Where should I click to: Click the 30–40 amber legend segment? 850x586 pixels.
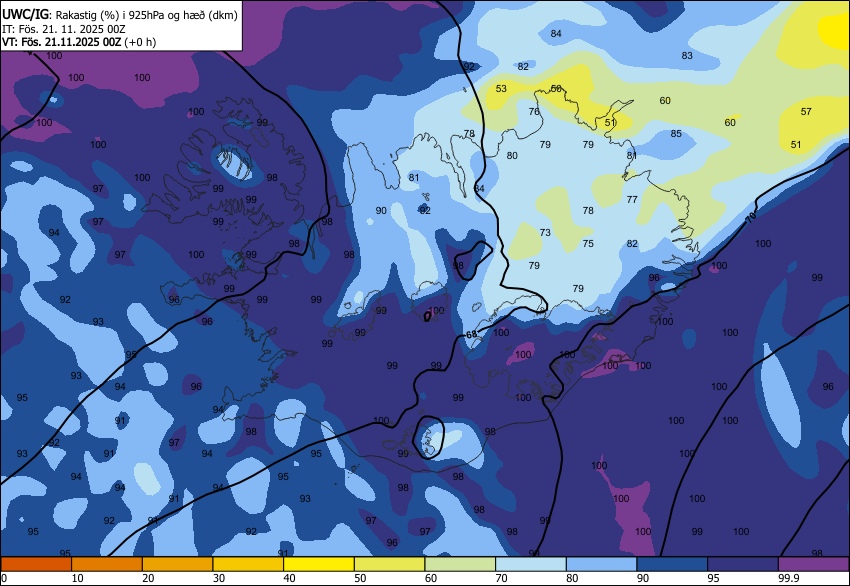(248, 564)
